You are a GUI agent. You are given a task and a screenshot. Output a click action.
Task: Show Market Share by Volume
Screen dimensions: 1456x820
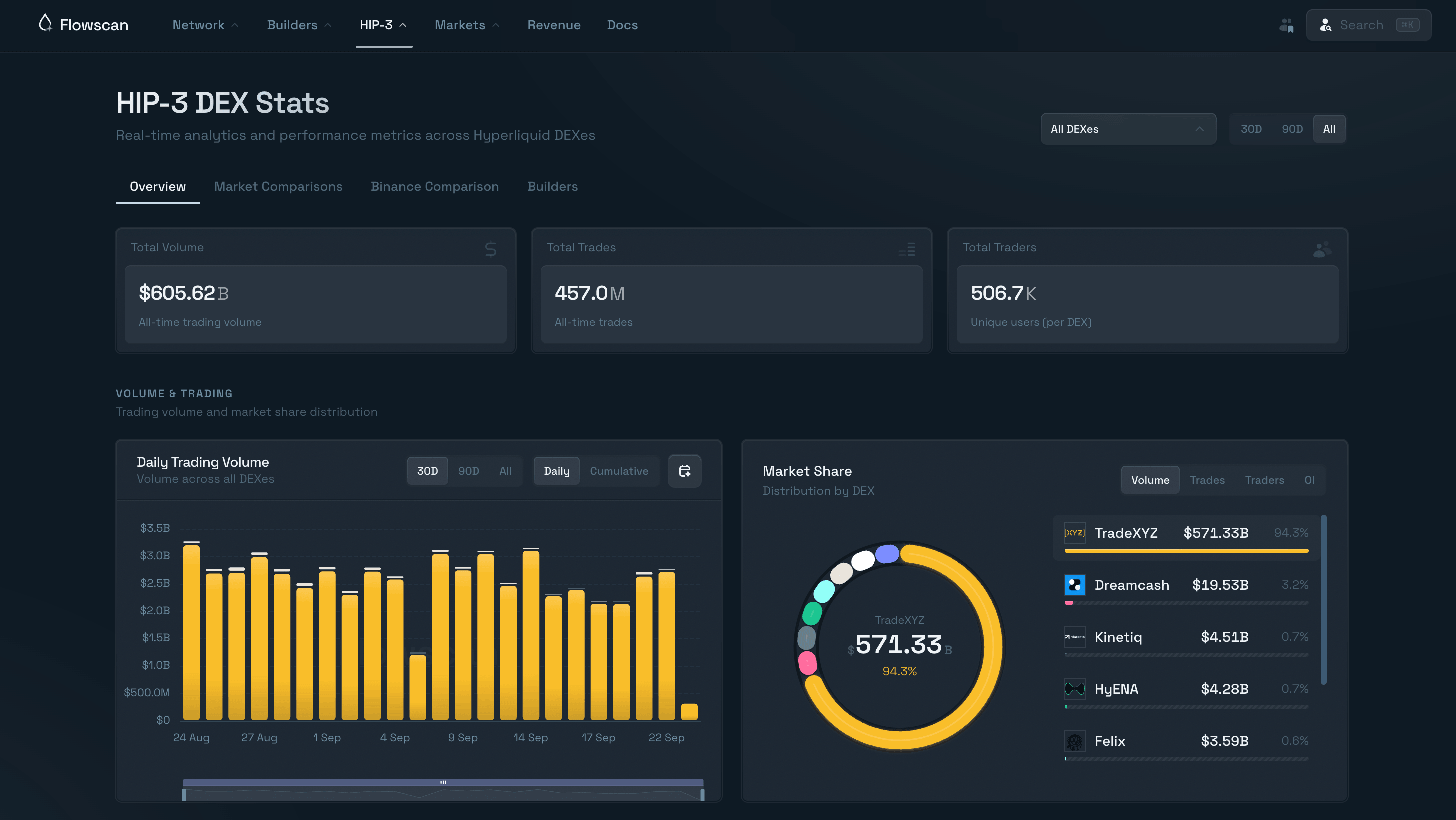point(1150,480)
